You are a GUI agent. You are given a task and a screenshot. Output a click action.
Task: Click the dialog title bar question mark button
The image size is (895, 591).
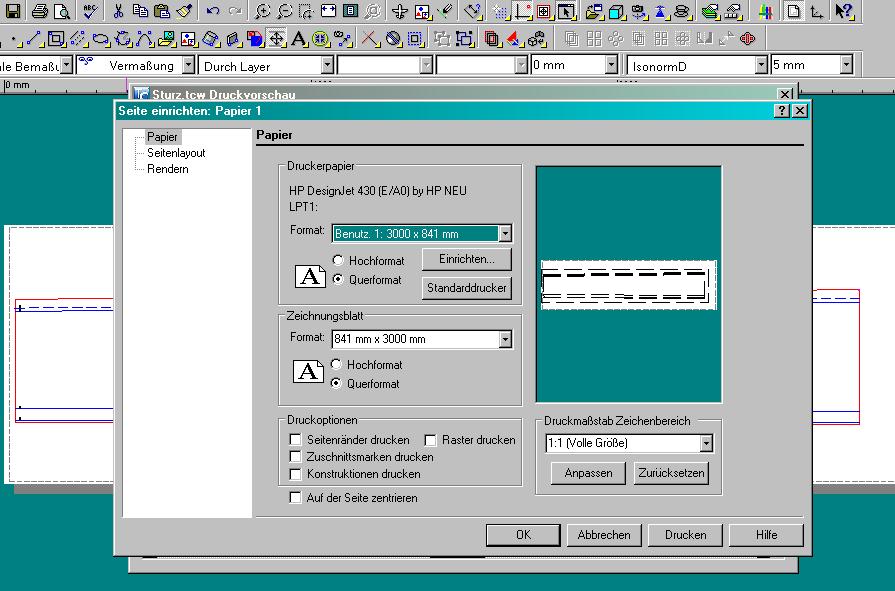pyautogui.click(x=781, y=111)
